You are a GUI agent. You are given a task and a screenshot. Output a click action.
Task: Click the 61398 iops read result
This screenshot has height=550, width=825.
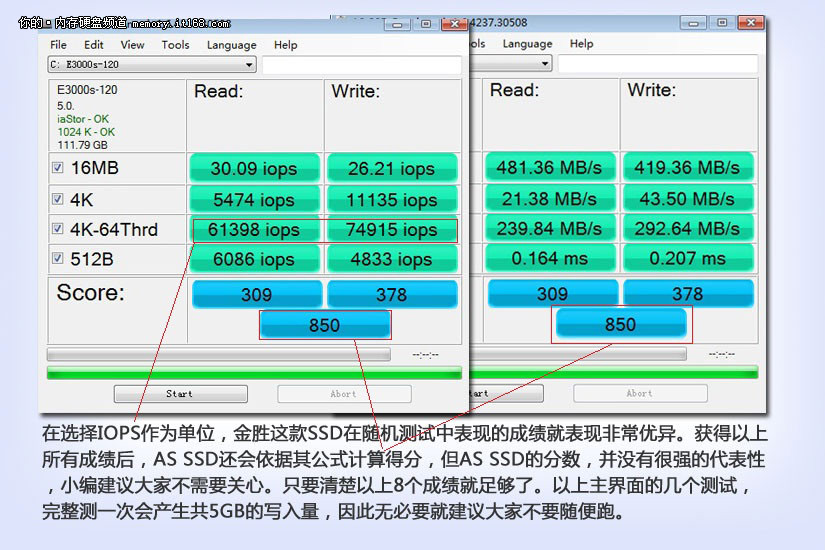[x=255, y=230]
